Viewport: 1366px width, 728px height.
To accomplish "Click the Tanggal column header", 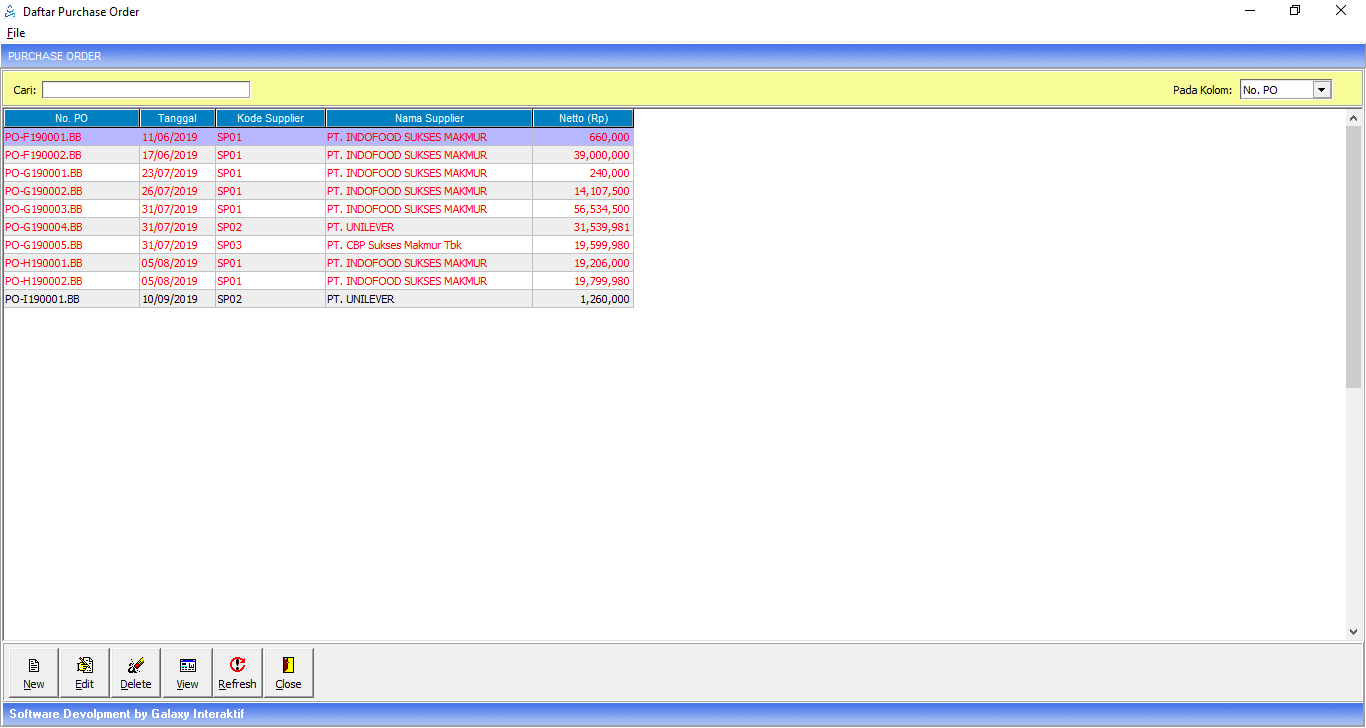I will tap(177, 118).
